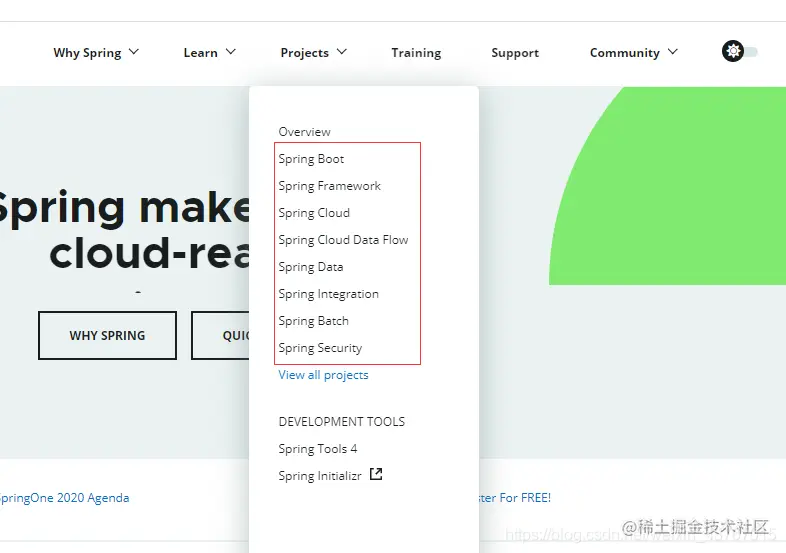Screen dimensions: 786x553
Task: Expand the Why Spring chevron
Action: [x=134, y=52]
